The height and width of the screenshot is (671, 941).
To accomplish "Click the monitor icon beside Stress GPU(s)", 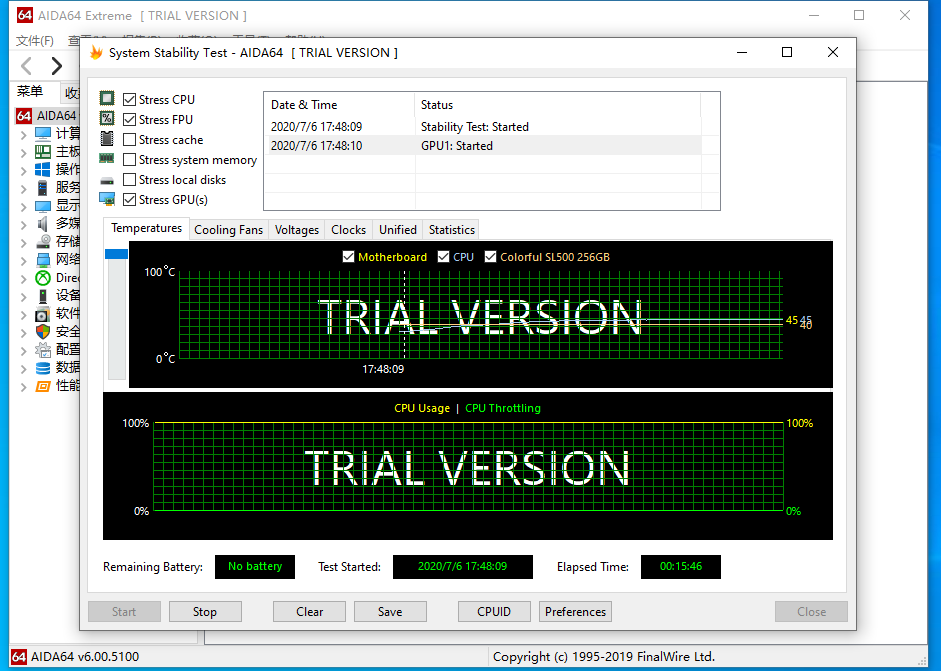I will tap(107, 199).
